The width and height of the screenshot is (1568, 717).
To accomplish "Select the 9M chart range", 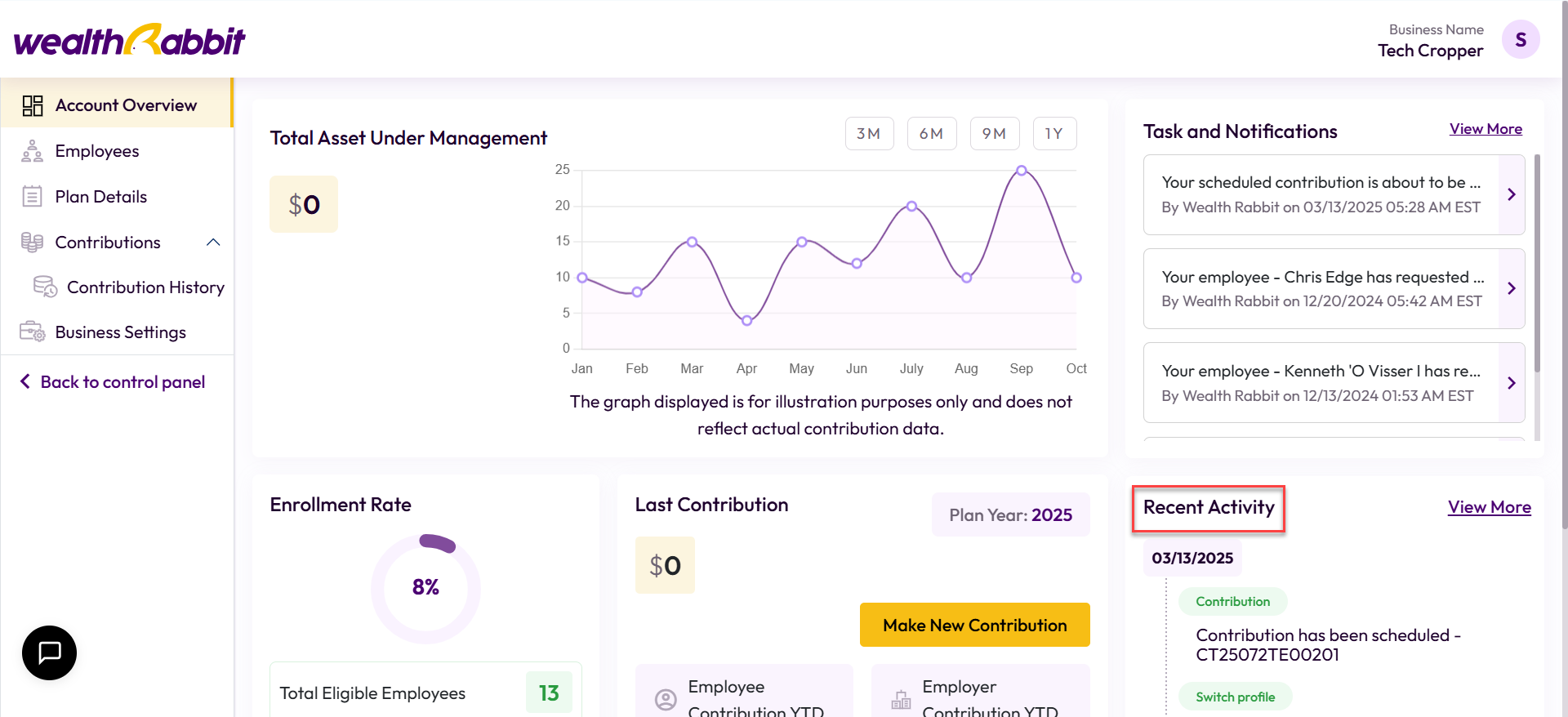I will point(995,133).
